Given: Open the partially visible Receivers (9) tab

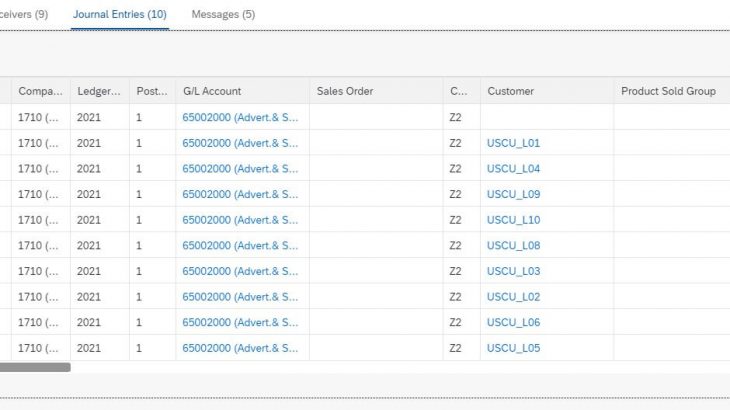Looking at the screenshot, I should (x=24, y=15).
